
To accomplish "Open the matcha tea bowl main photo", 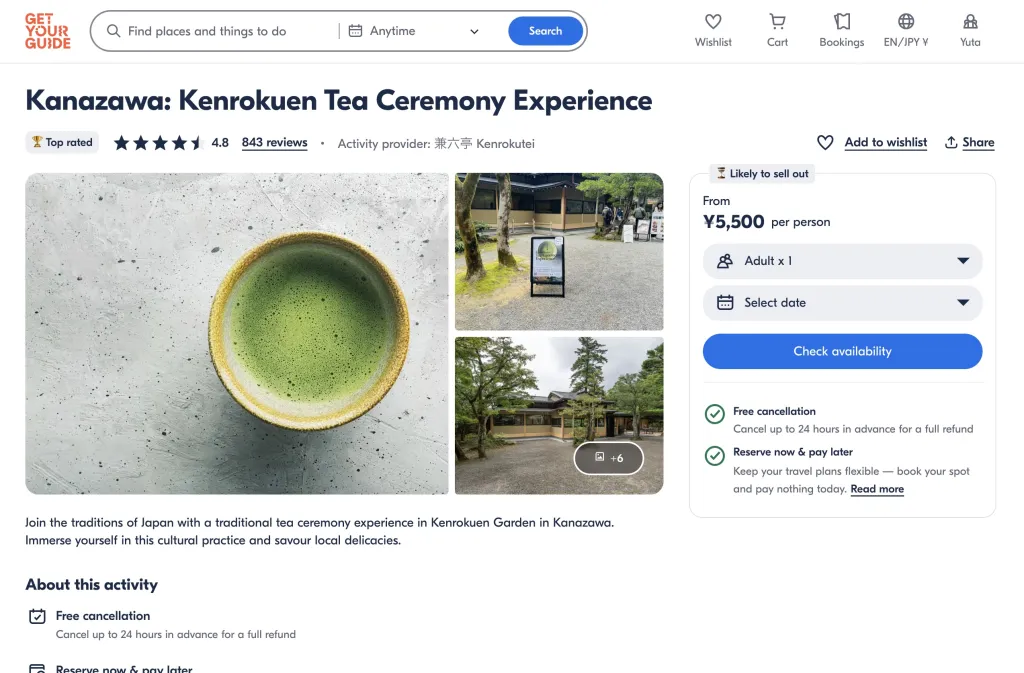I will click(x=237, y=333).
